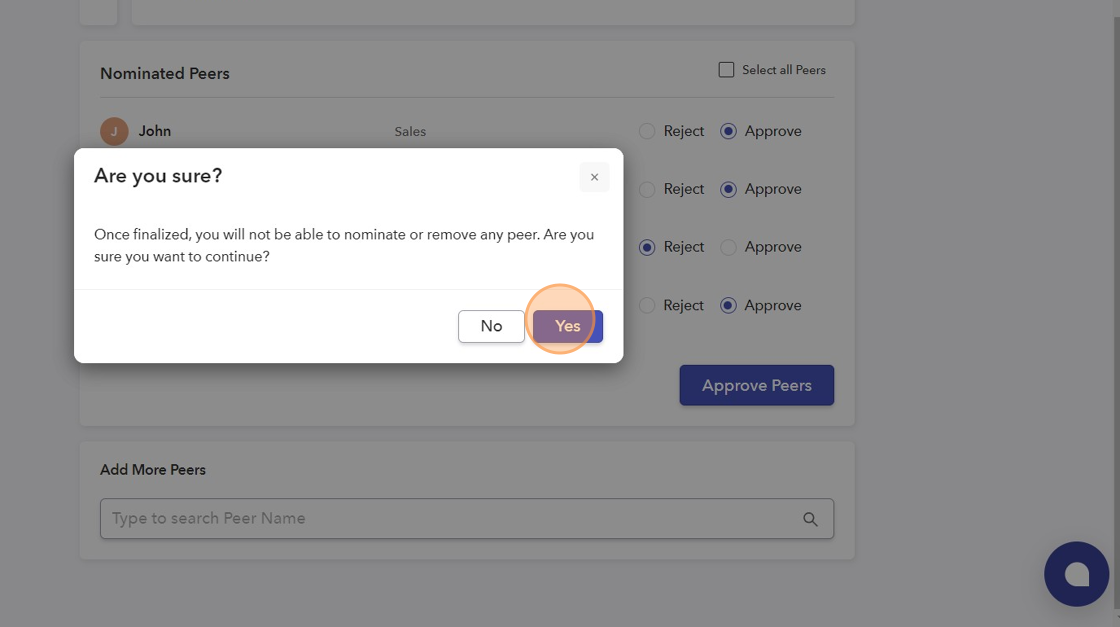Open the chat bubble widget
Viewport: 1120px width, 627px height.
[x=1076, y=574]
